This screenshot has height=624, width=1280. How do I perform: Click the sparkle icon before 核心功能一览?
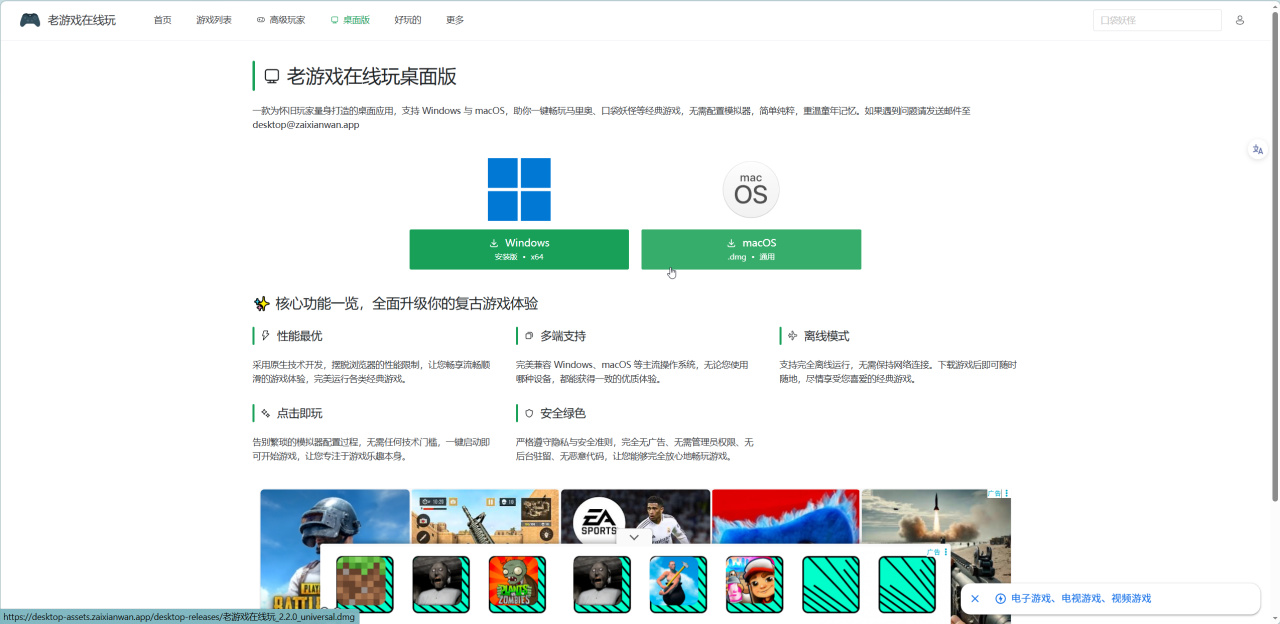261,303
